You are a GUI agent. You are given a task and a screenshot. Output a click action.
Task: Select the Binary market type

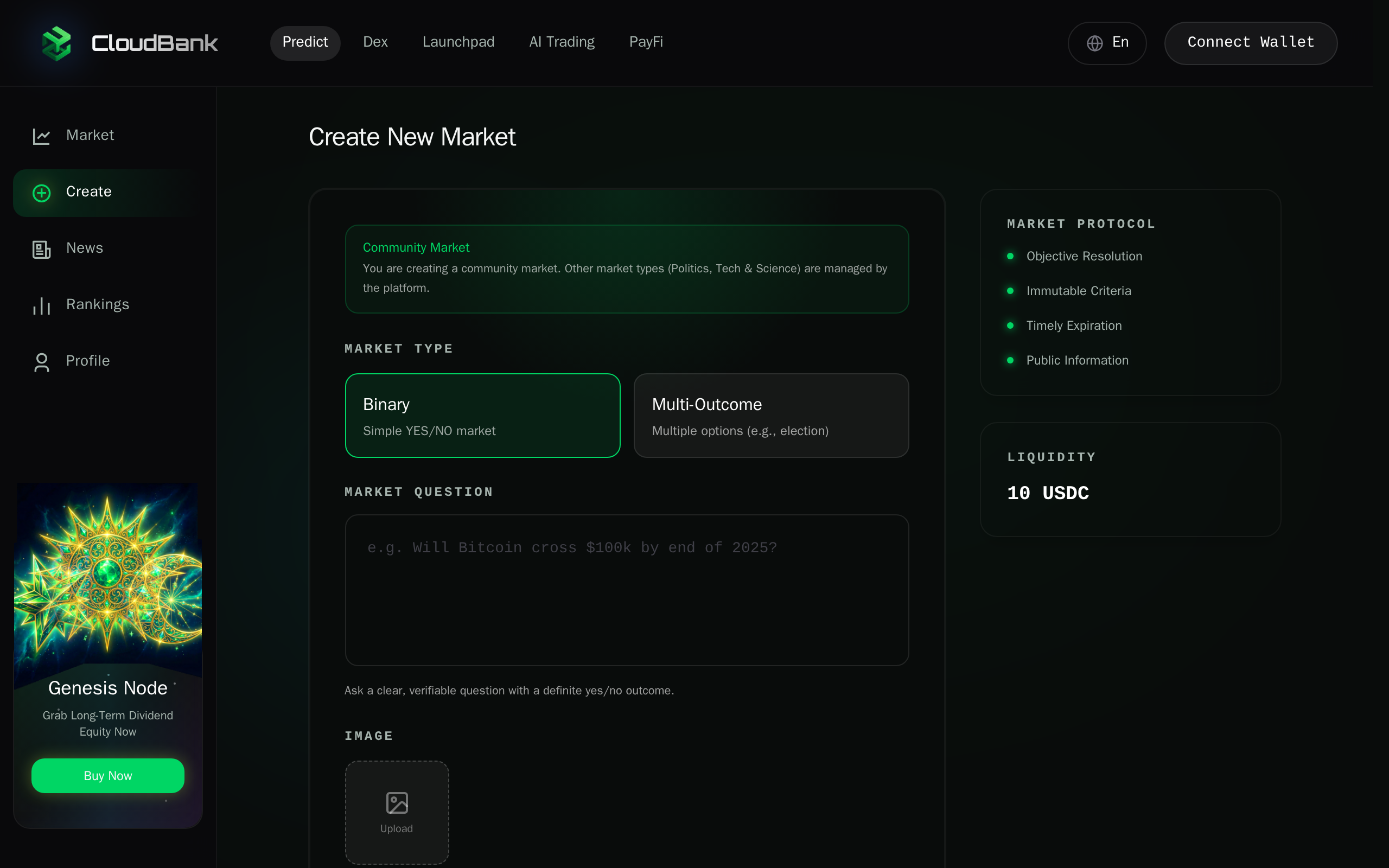pos(483,415)
